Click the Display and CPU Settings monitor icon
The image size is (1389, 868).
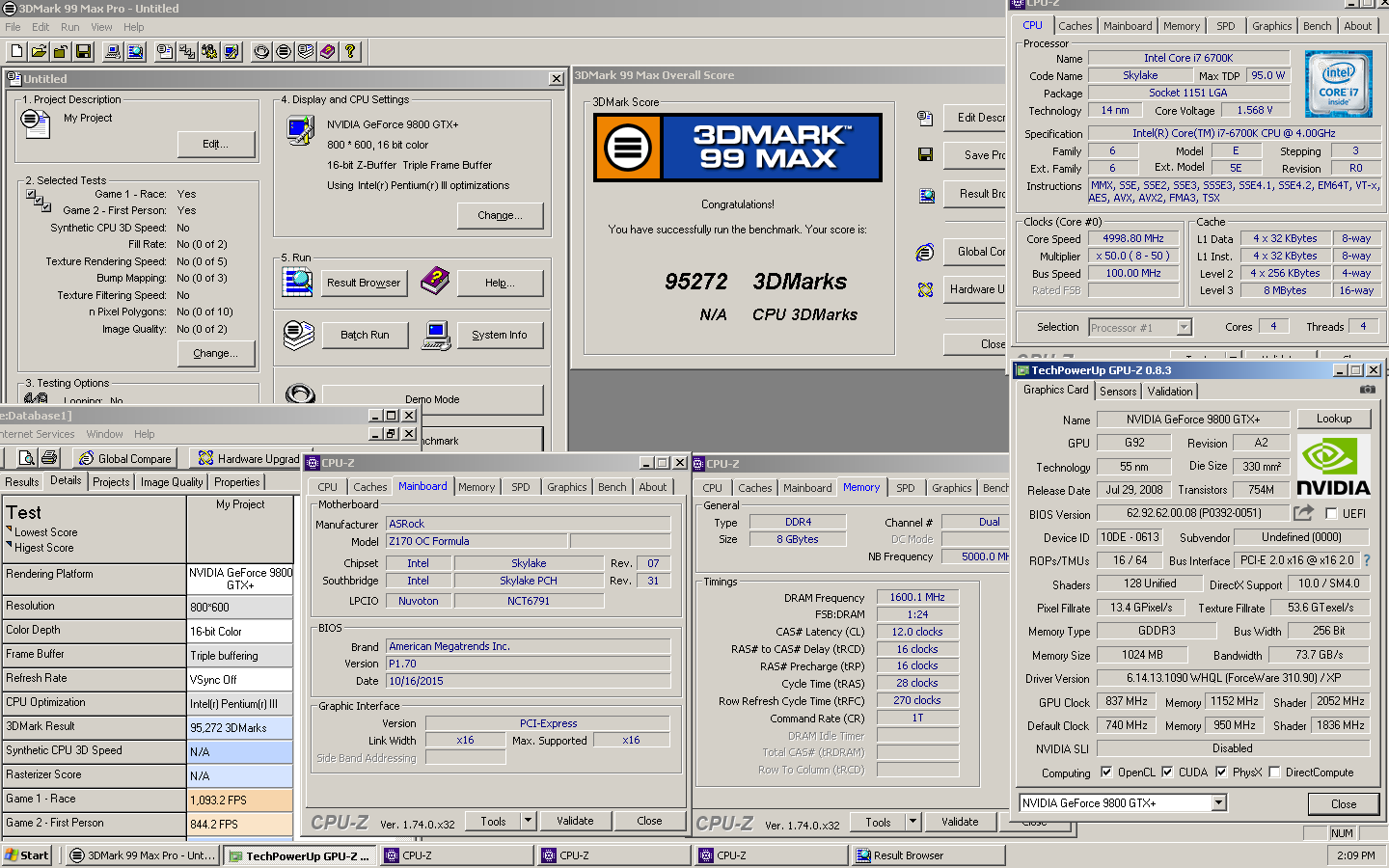(x=300, y=130)
